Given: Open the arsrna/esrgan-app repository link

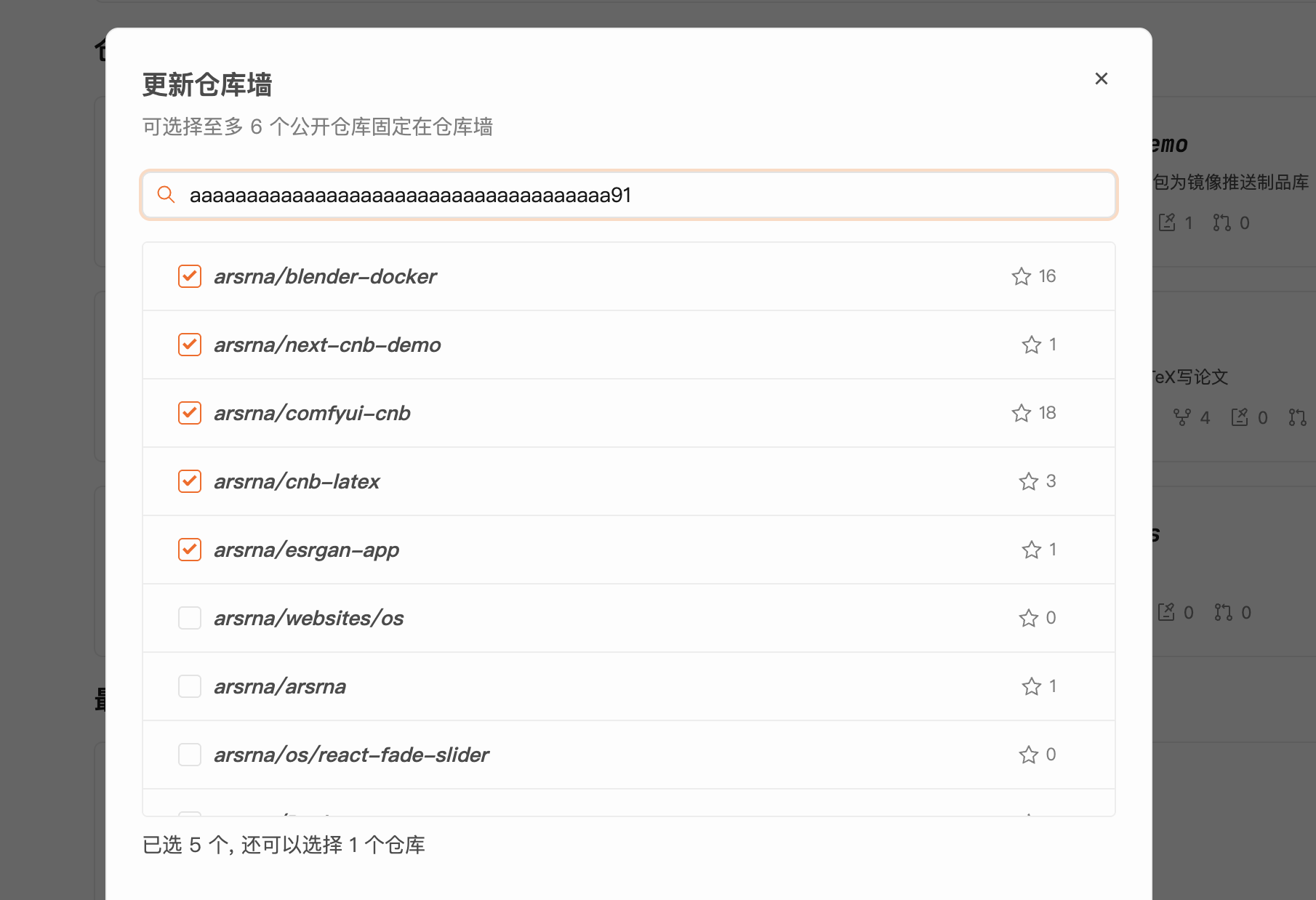Looking at the screenshot, I should [306, 550].
